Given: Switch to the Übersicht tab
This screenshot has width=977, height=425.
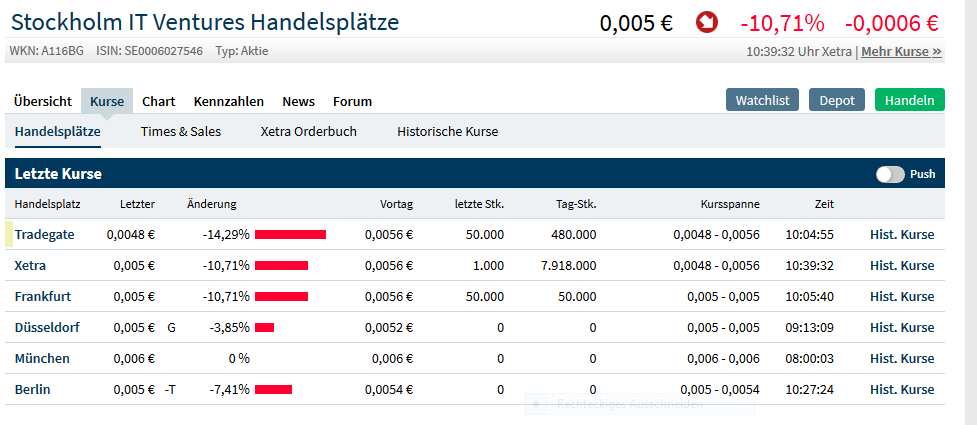Looking at the screenshot, I should click(43, 101).
